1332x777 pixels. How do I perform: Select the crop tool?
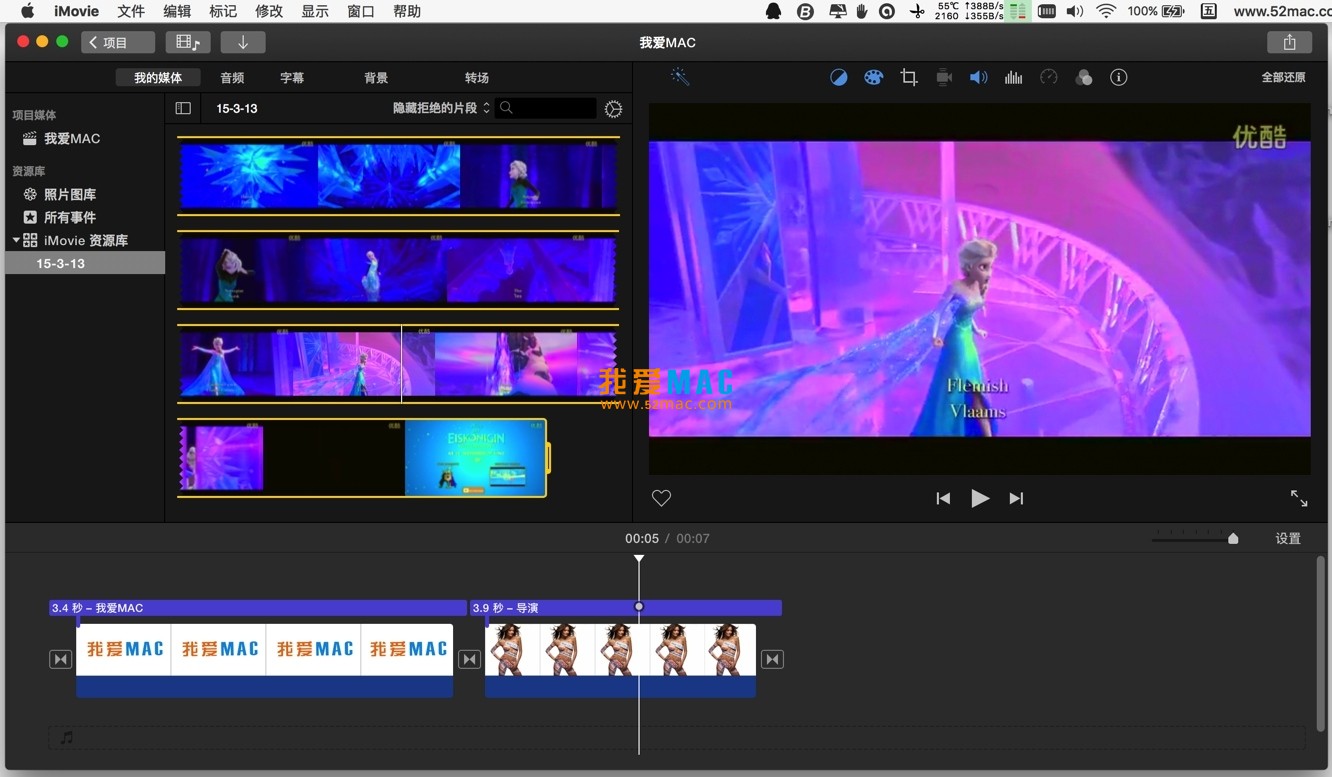pos(909,77)
